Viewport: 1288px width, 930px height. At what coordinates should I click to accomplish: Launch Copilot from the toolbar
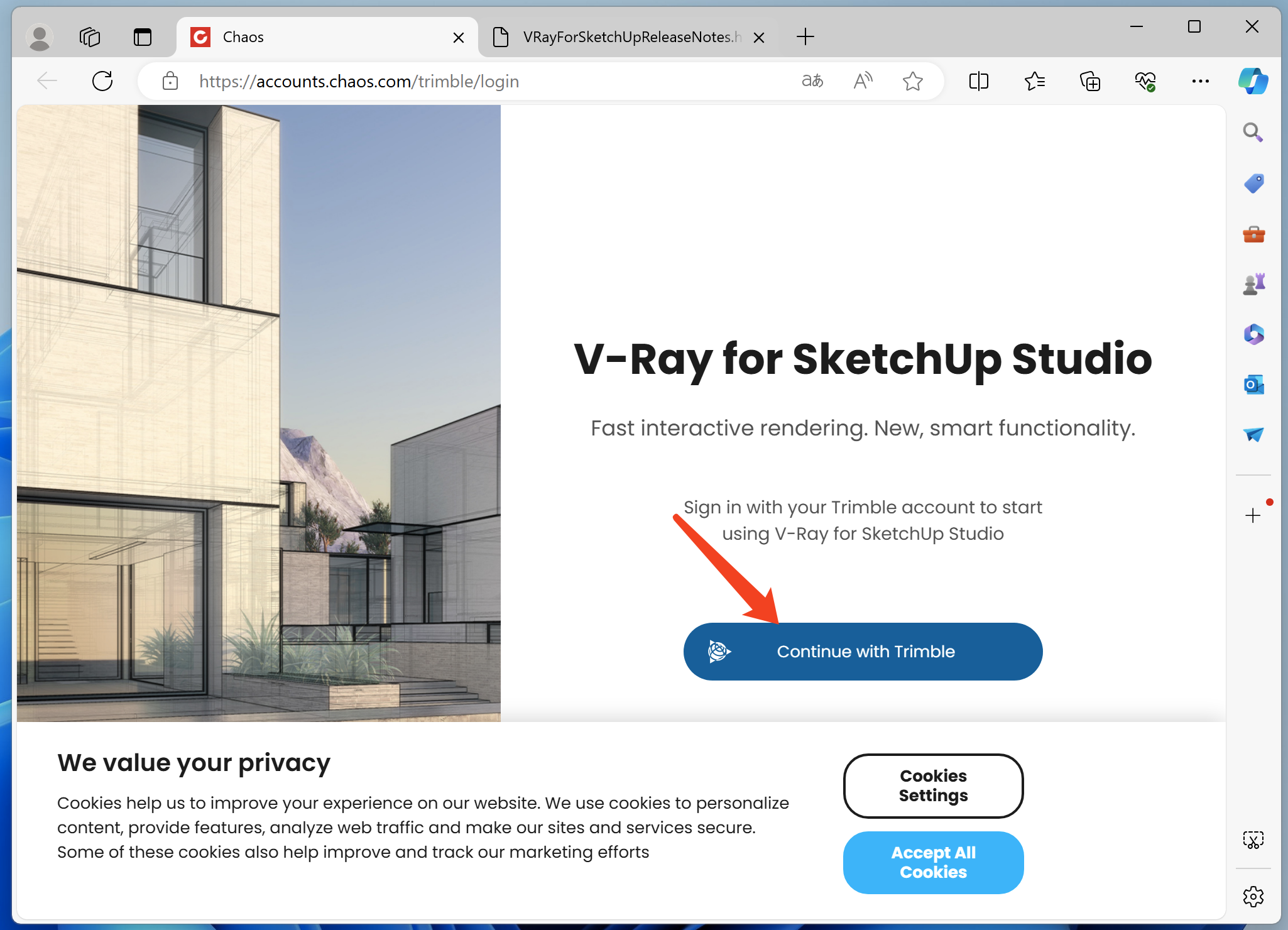(1253, 81)
